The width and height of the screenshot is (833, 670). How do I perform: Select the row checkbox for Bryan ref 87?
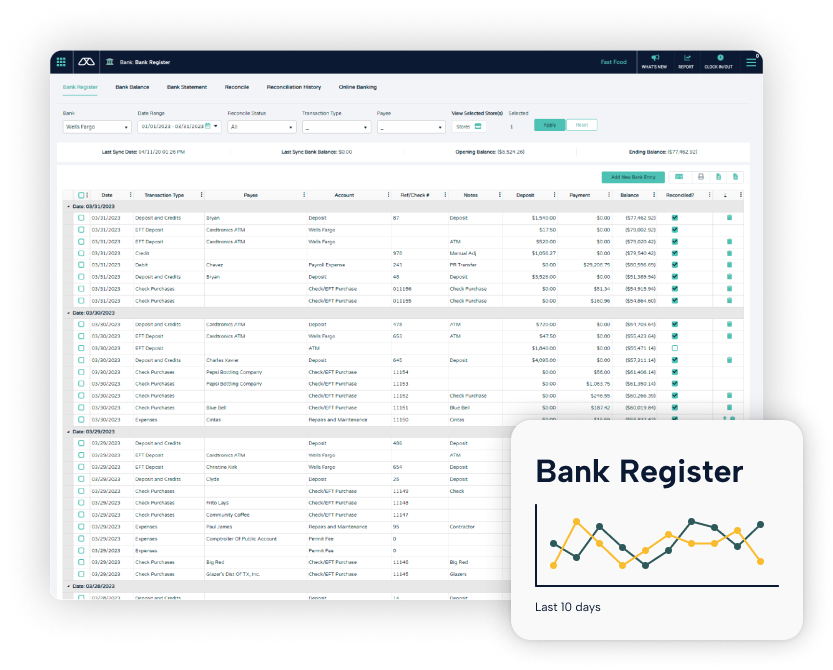81,218
